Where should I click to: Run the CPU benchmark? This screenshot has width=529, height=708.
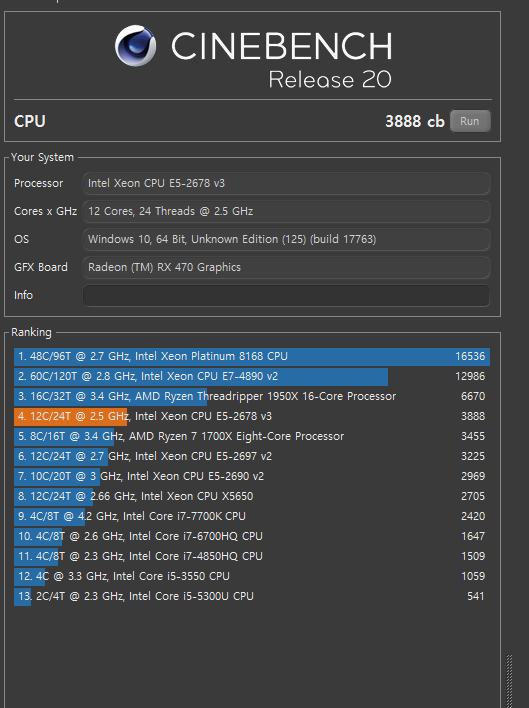point(470,121)
